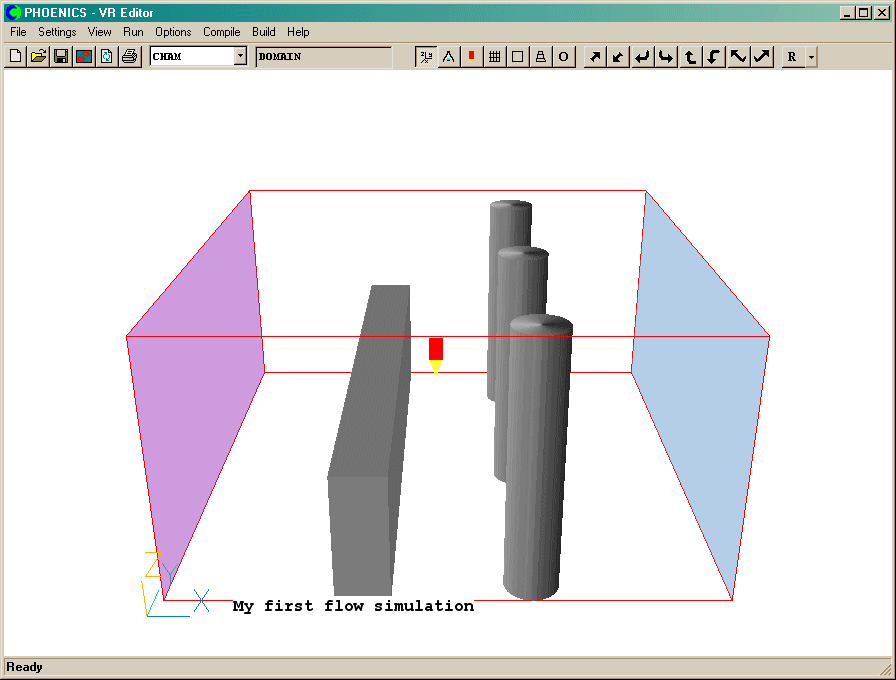The height and width of the screenshot is (680, 896).
Task: Toggle the axes display button
Action: tap(426, 57)
